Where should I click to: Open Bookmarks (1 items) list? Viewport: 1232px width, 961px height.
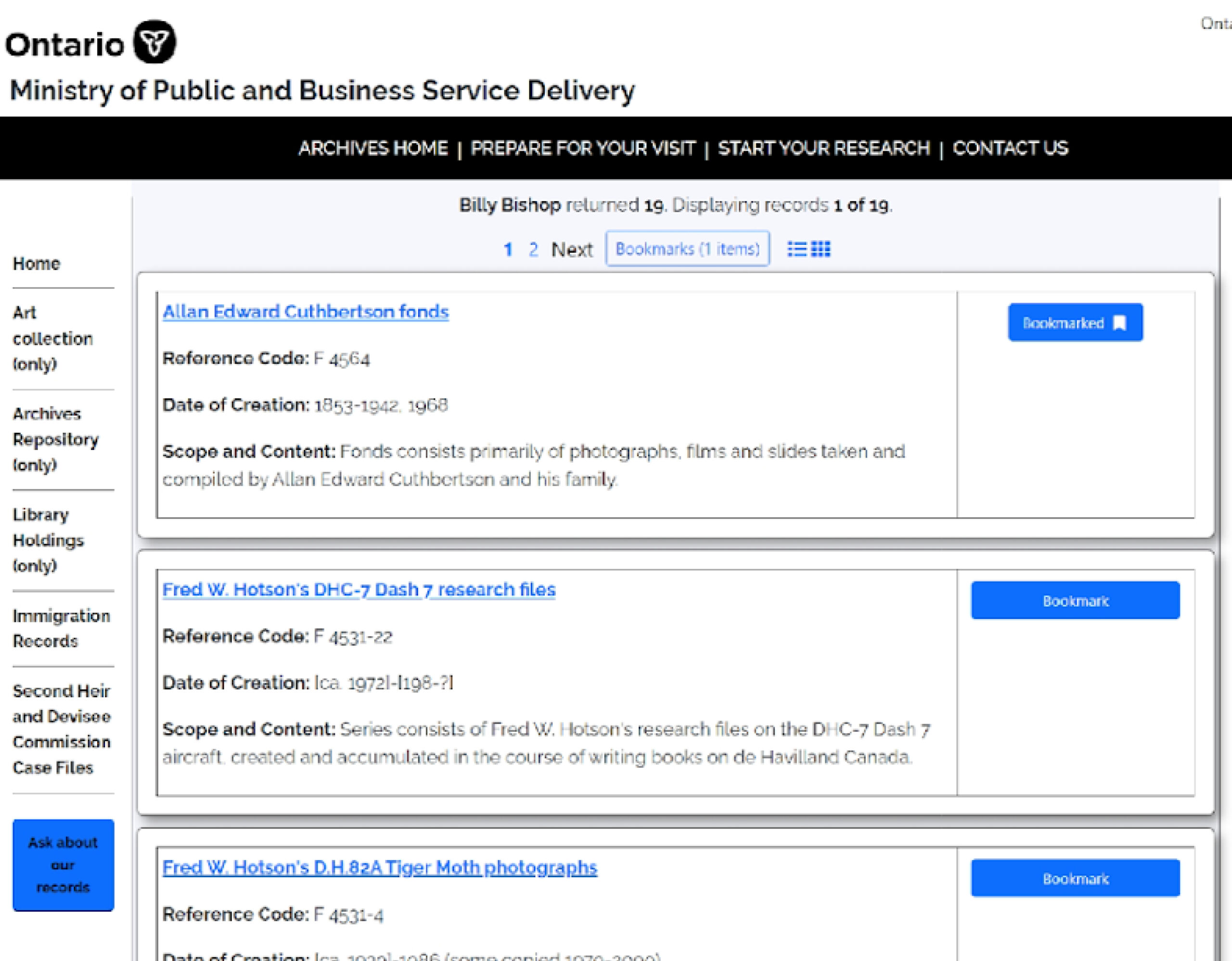pos(688,249)
